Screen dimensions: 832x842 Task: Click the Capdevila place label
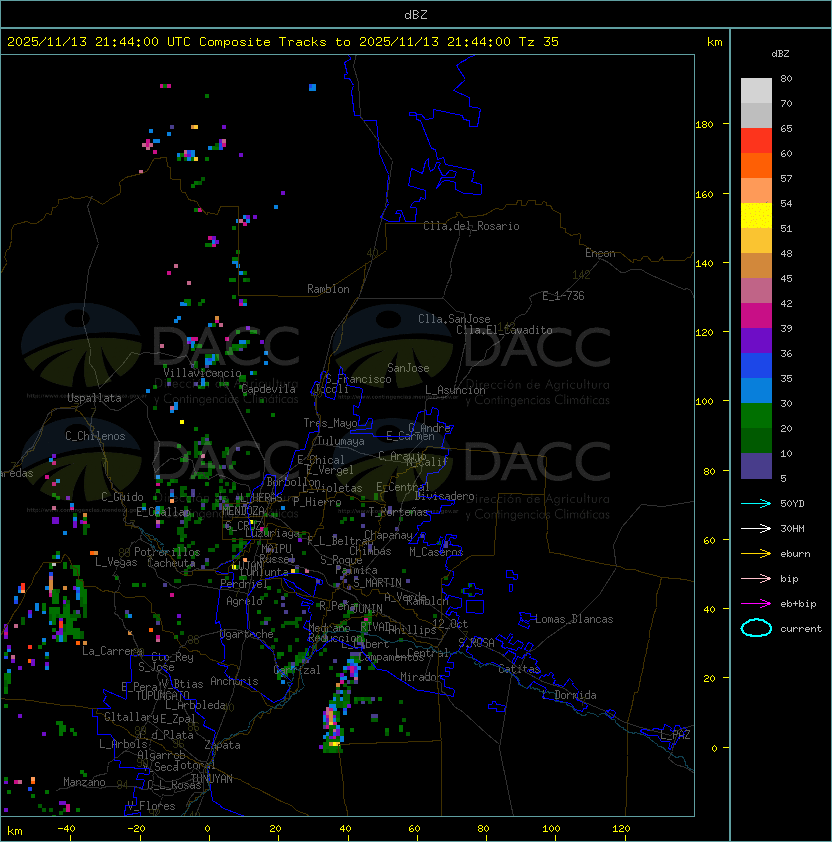point(269,389)
